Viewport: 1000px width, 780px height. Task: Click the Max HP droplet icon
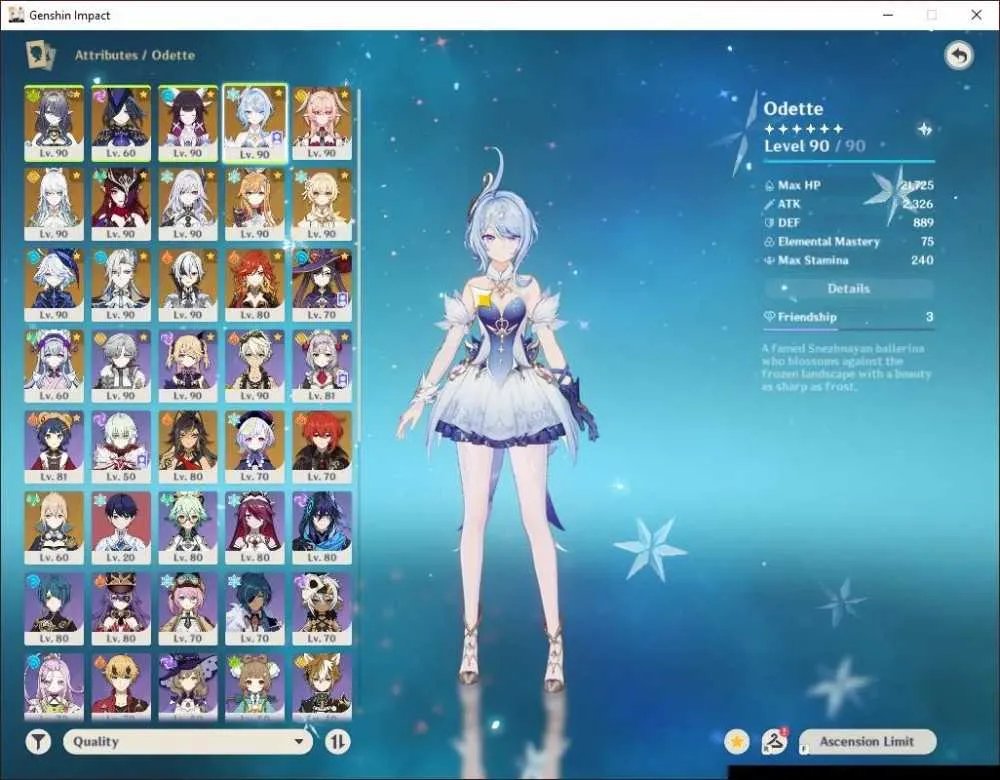click(769, 186)
